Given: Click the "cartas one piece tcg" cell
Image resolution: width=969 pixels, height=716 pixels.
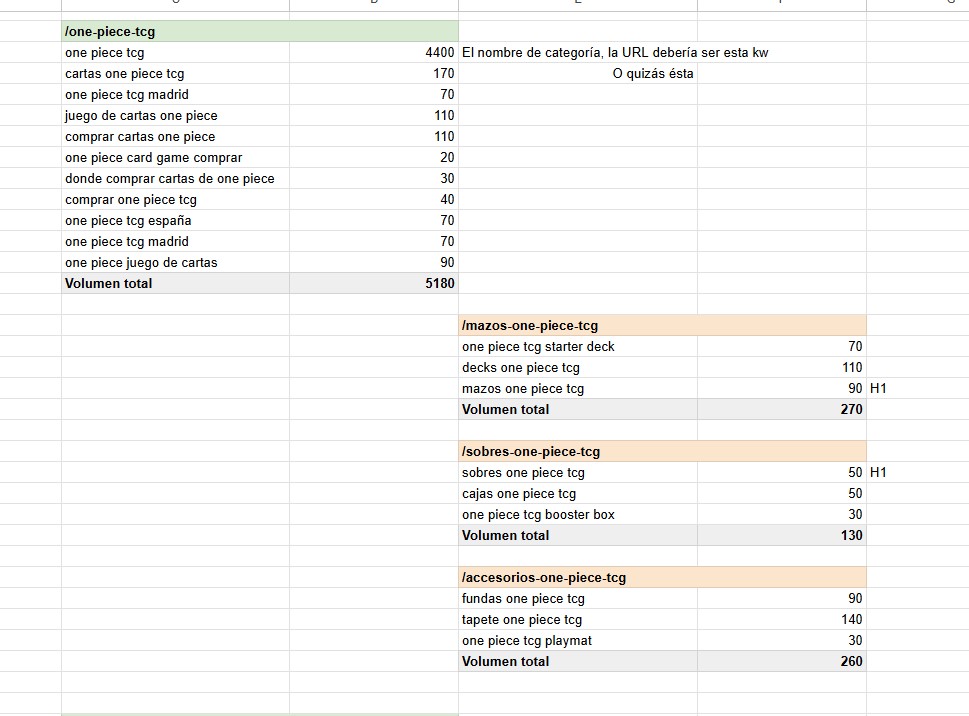Looking at the screenshot, I should tap(176, 74).
